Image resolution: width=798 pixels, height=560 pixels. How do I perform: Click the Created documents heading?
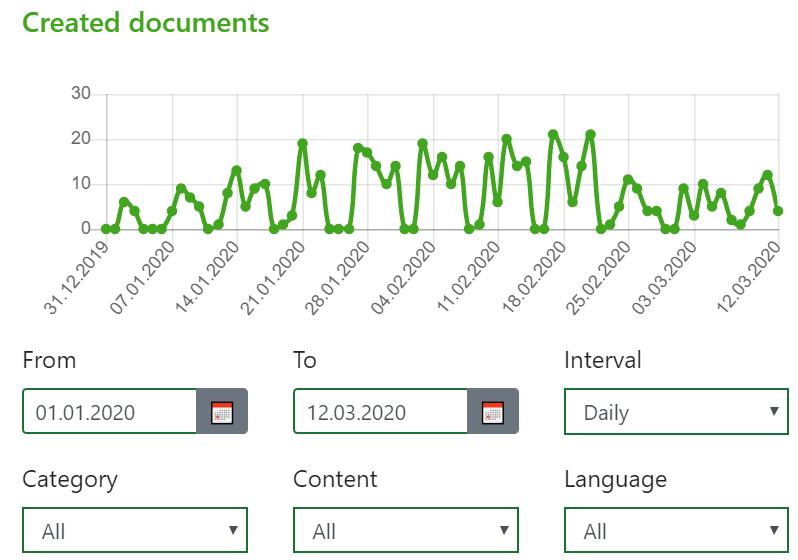coord(146,22)
